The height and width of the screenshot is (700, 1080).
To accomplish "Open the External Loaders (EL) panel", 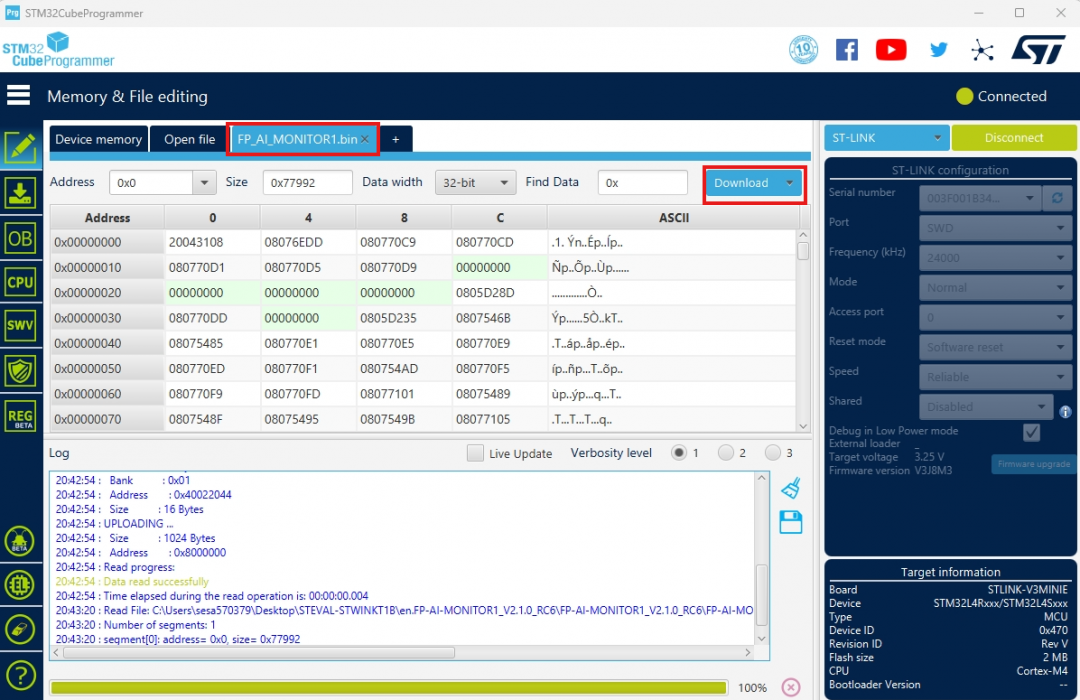I will [21, 585].
